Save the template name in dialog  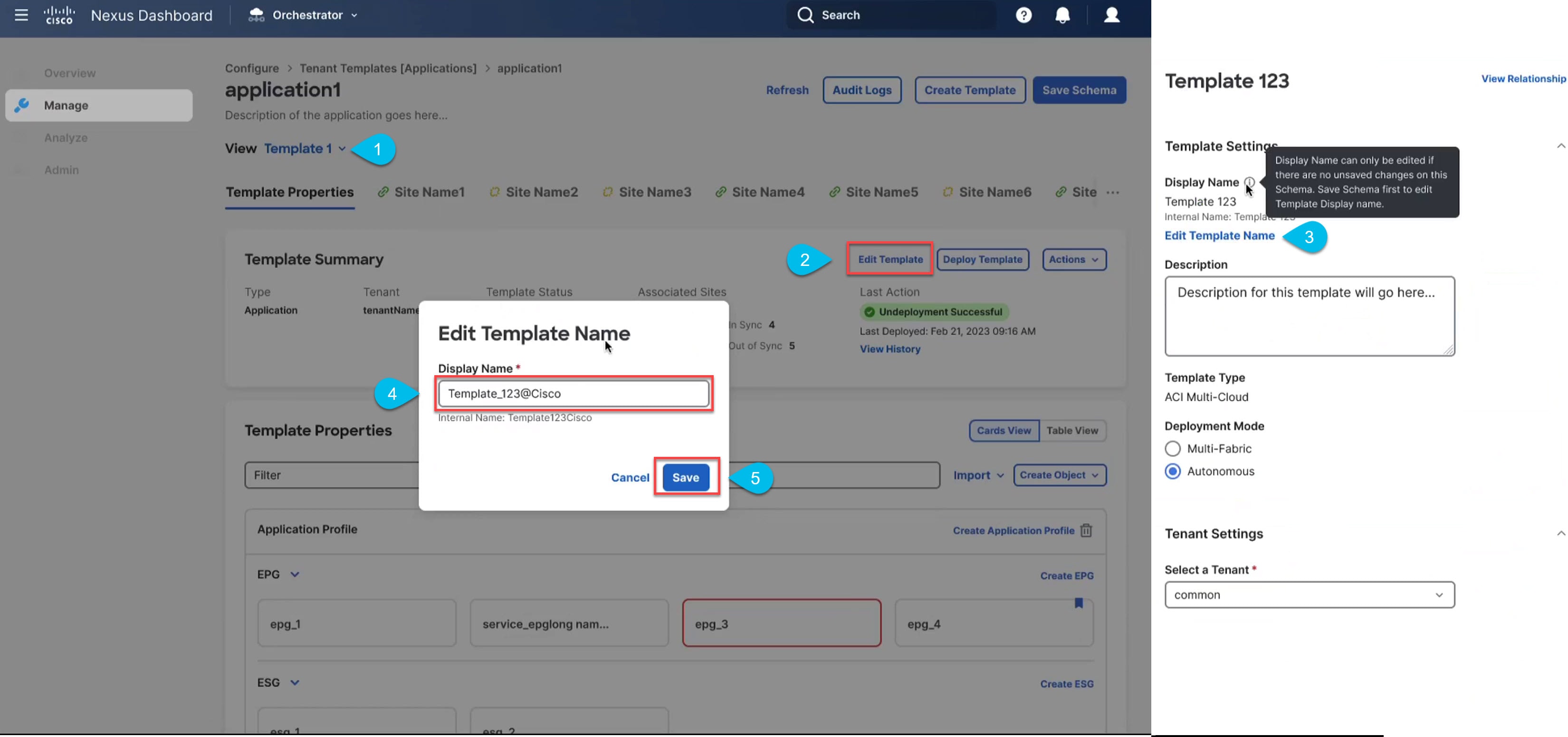pos(685,477)
